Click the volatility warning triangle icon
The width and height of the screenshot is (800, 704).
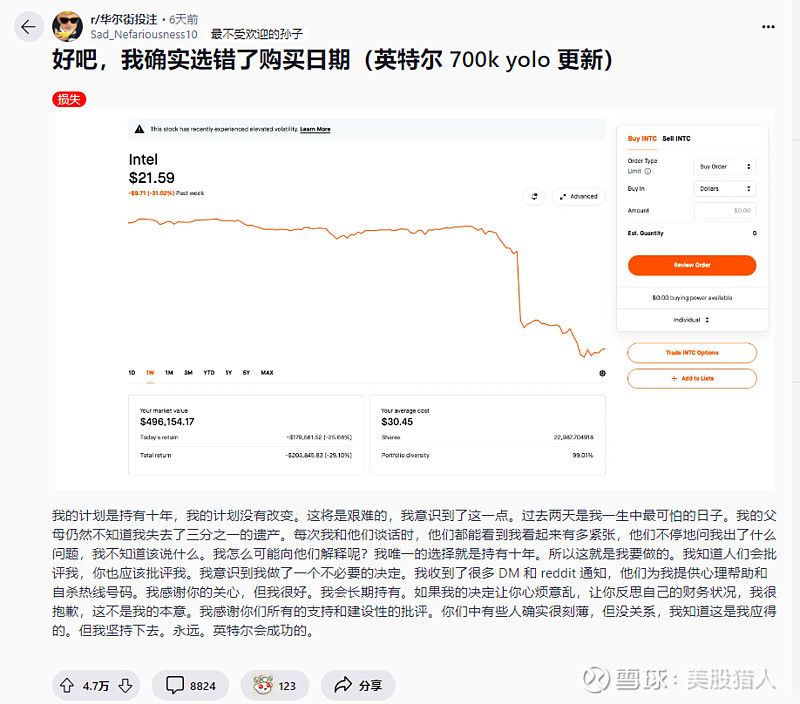[139, 129]
